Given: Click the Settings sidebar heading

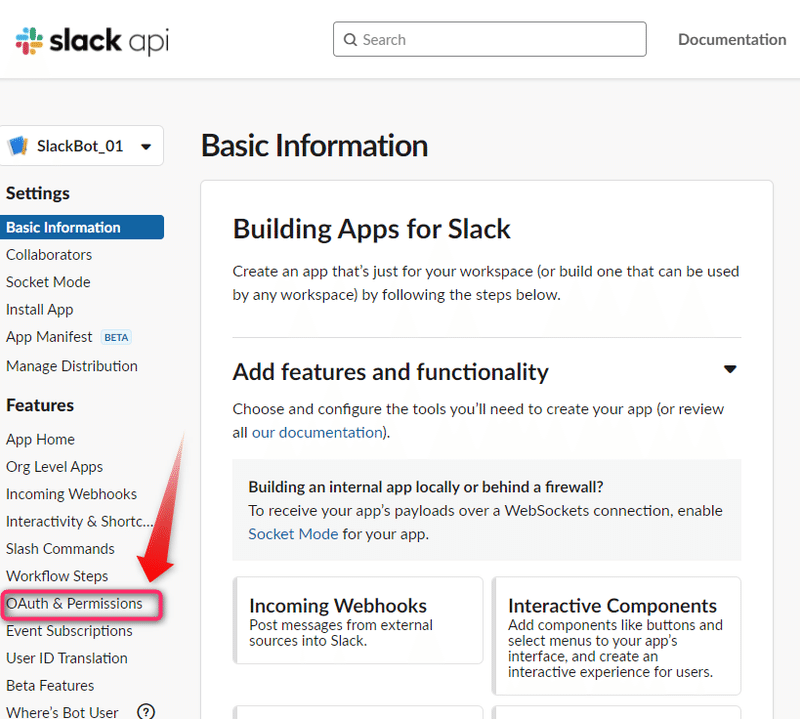Looking at the screenshot, I should (38, 193).
